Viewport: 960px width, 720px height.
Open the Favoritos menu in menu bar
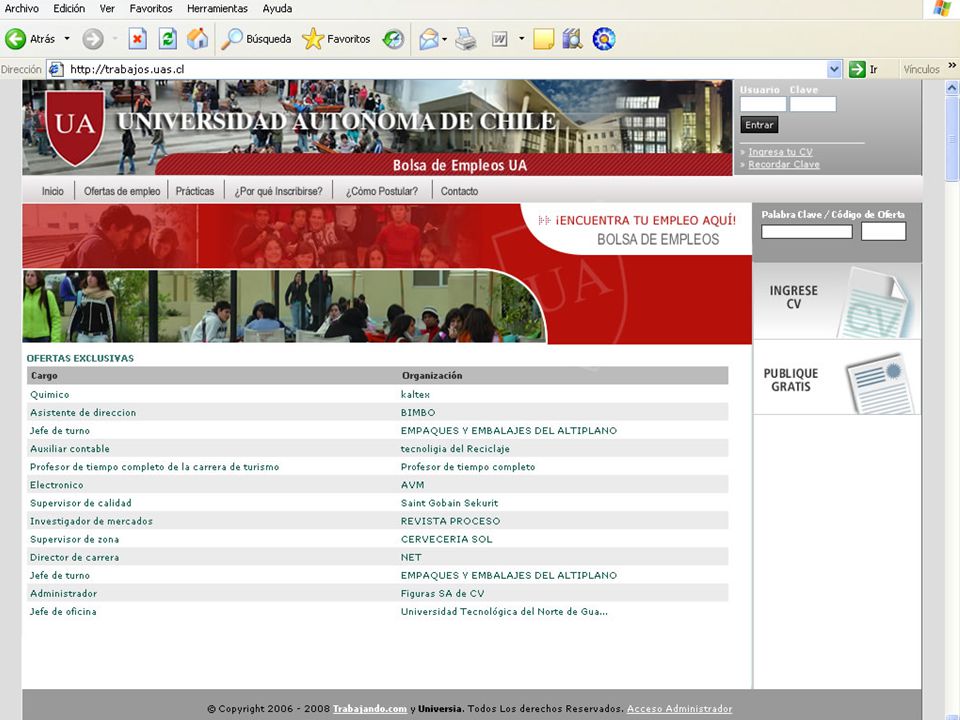click(x=151, y=9)
